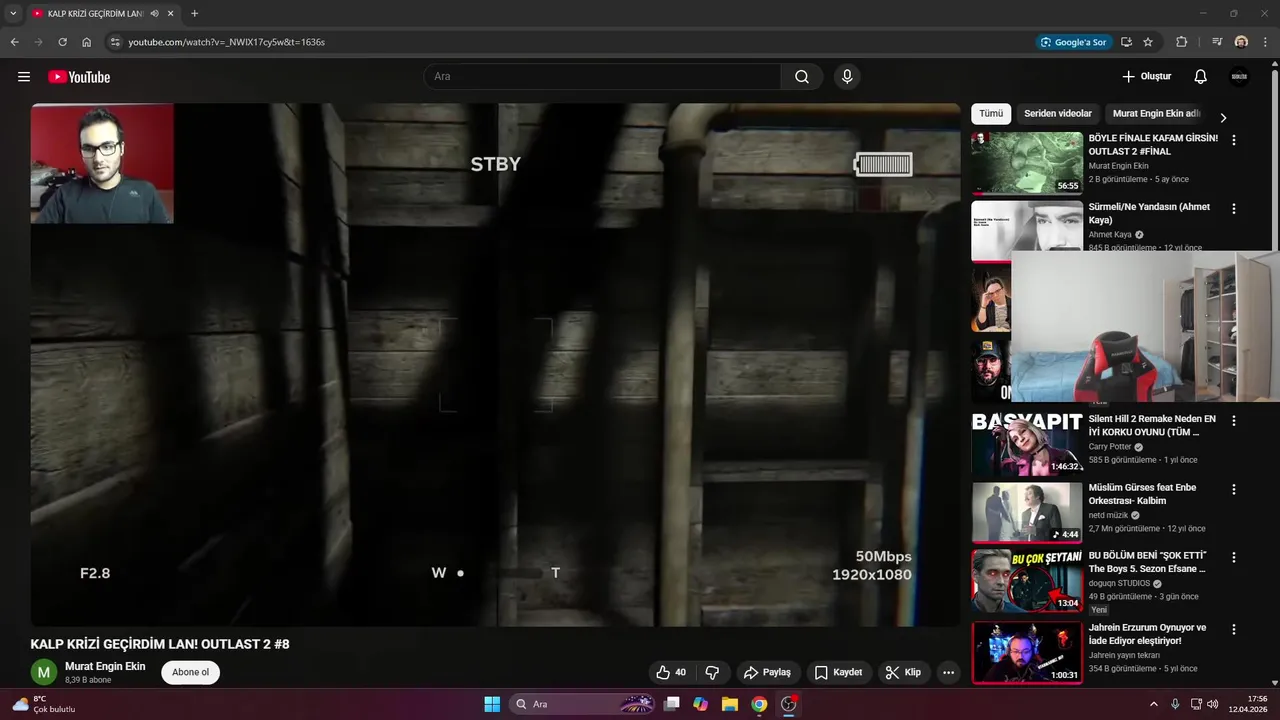The width and height of the screenshot is (1280, 720).
Task: Open File Explorer from taskbar
Action: [x=730, y=704]
